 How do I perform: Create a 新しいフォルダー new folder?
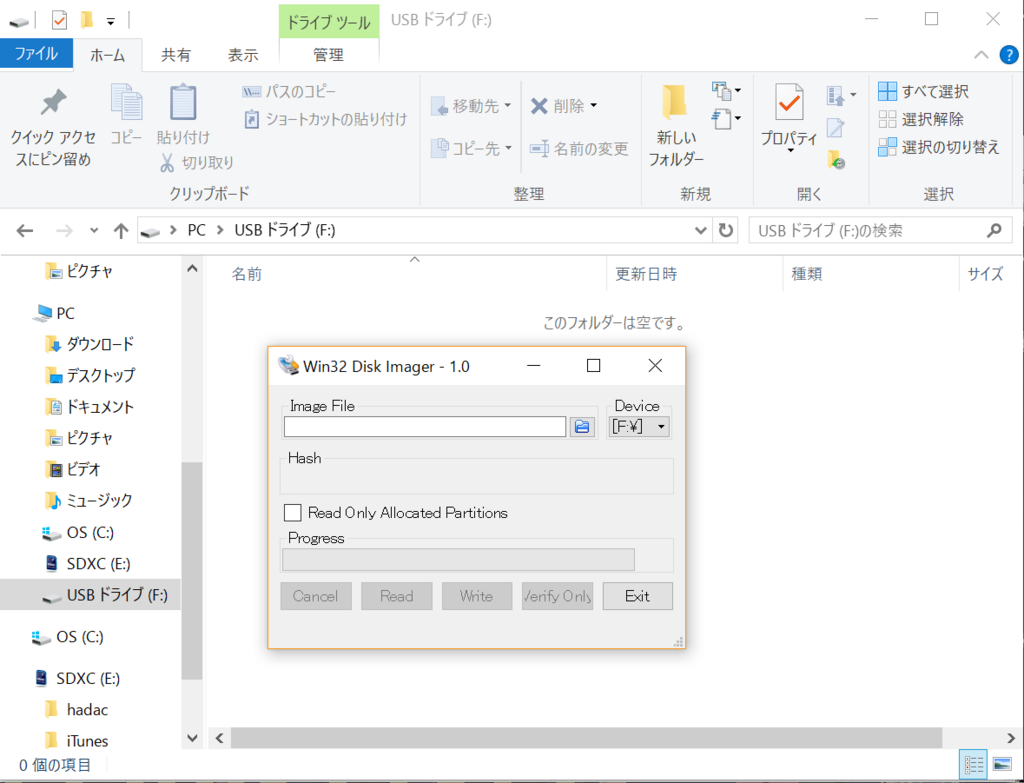(676, 125)
